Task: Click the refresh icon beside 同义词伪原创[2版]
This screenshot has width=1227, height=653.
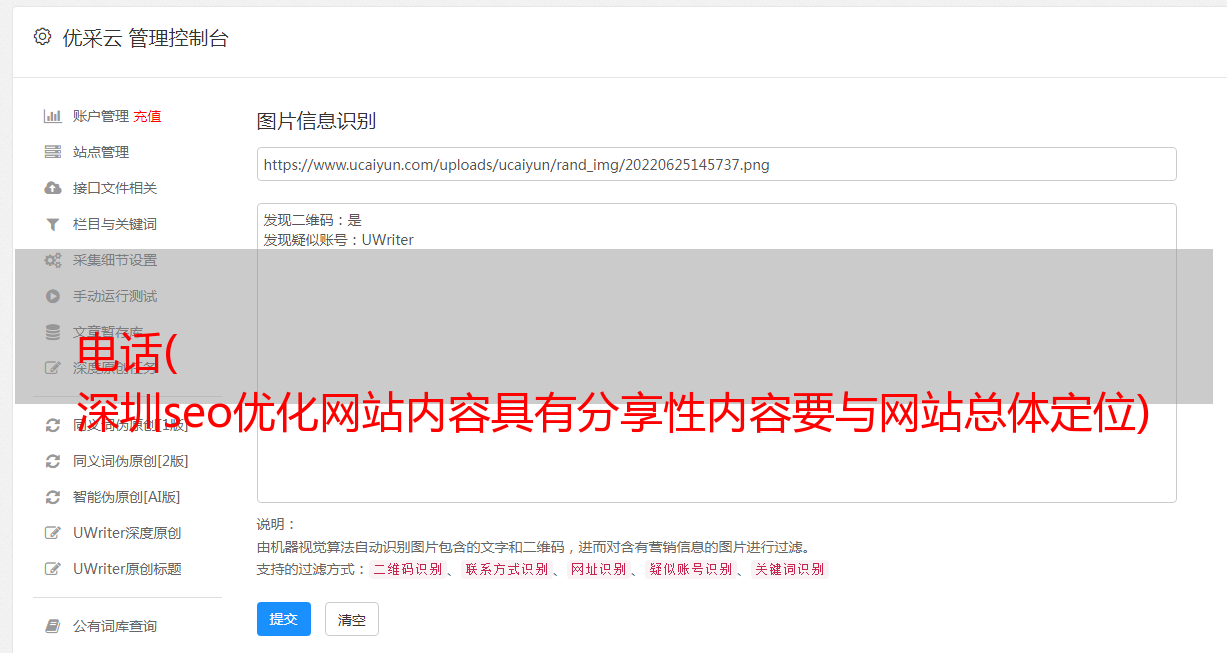Action: pos(53,461)
